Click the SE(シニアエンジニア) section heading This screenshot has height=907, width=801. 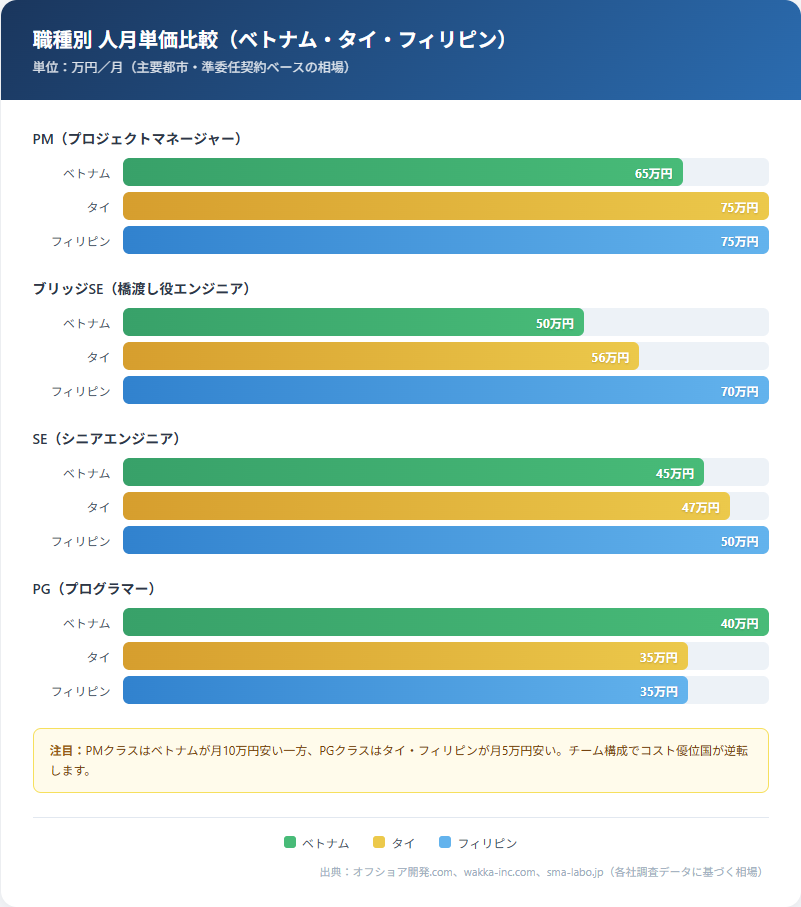106,439
